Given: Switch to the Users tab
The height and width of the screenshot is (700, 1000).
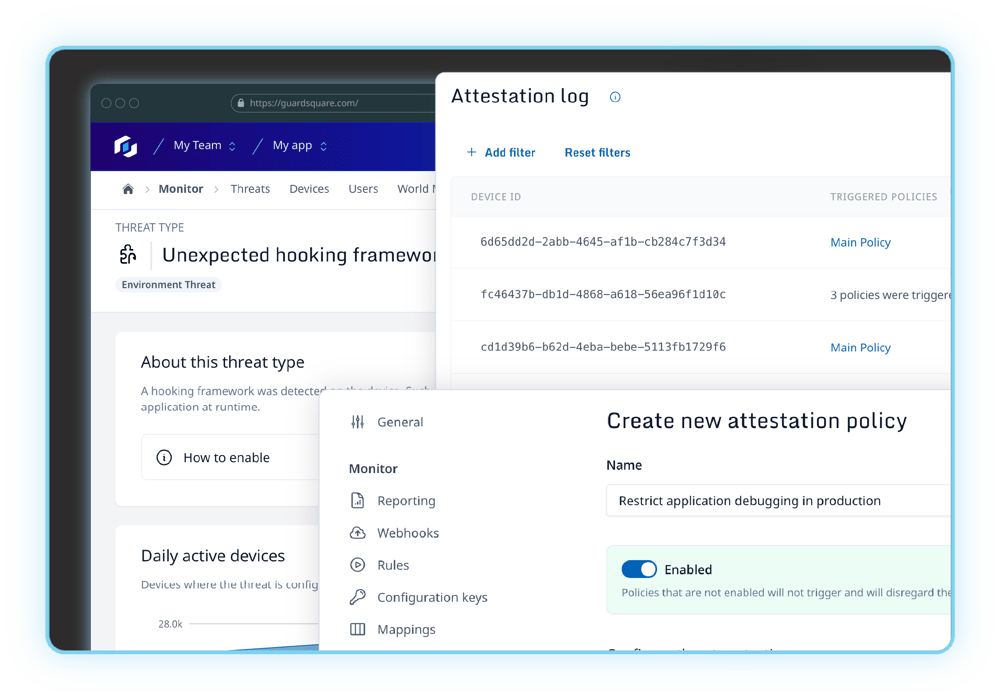Looking at the screenshot, I should click(x=363, y=189).
